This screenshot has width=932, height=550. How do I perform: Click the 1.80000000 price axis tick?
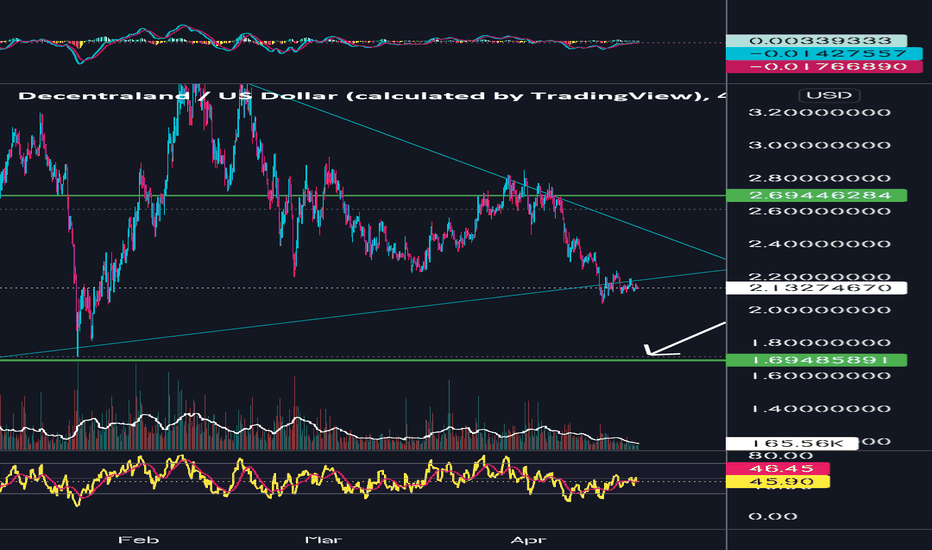coord(820,342)
